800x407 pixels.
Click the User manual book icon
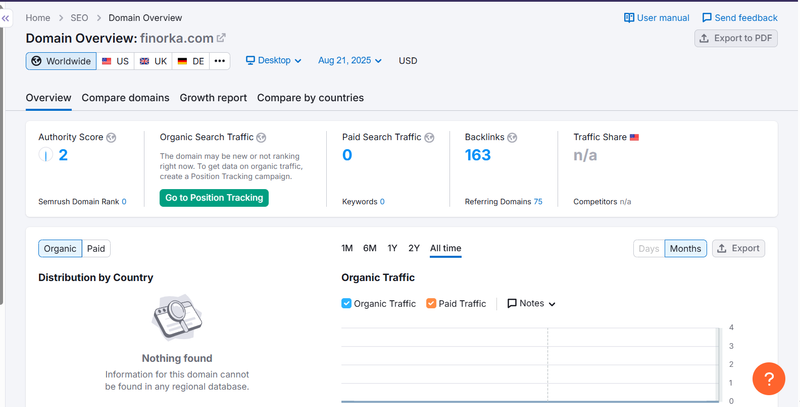click(x=629, y=18)
